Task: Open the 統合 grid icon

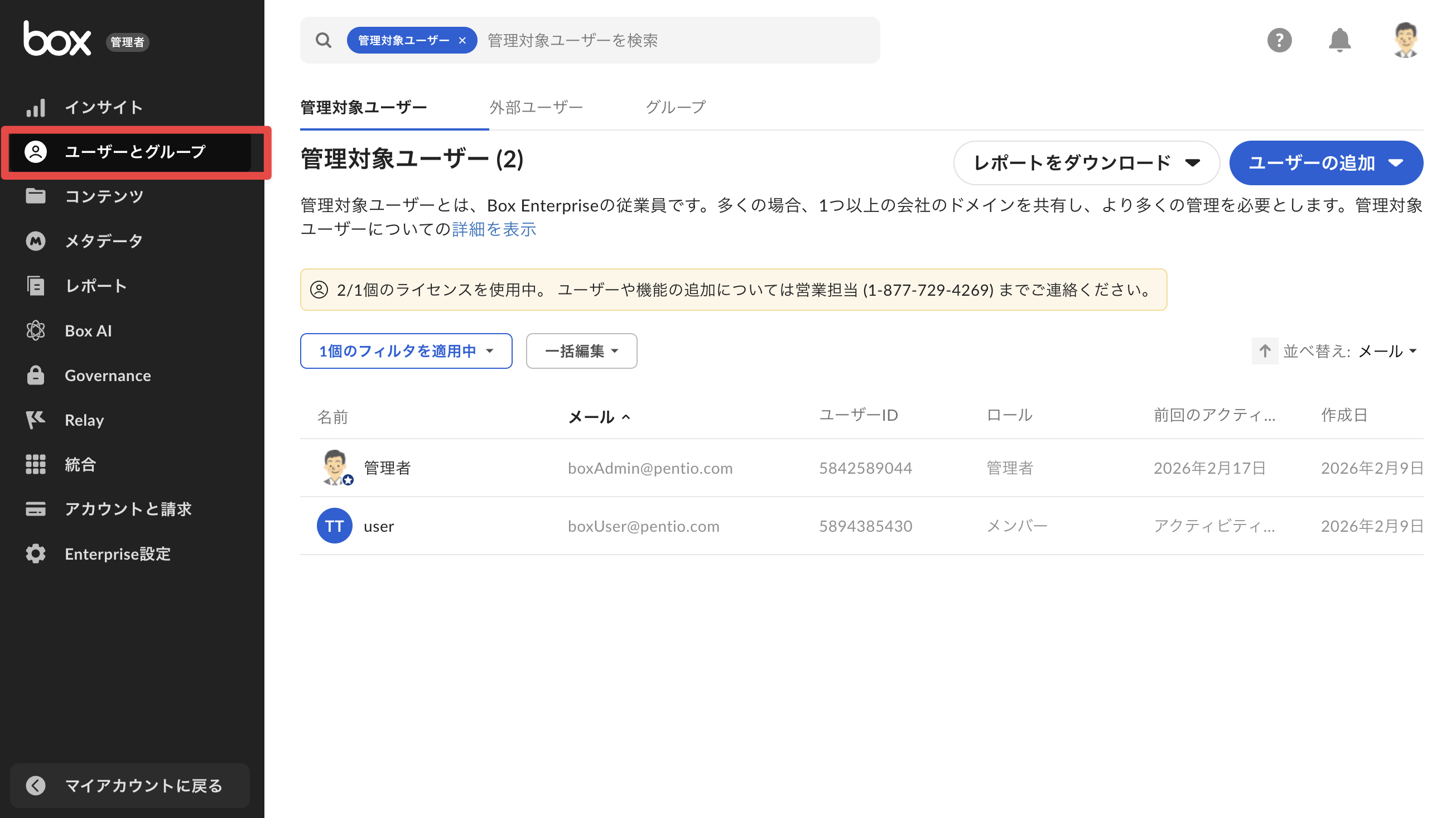Action: (x=36, y=464)
